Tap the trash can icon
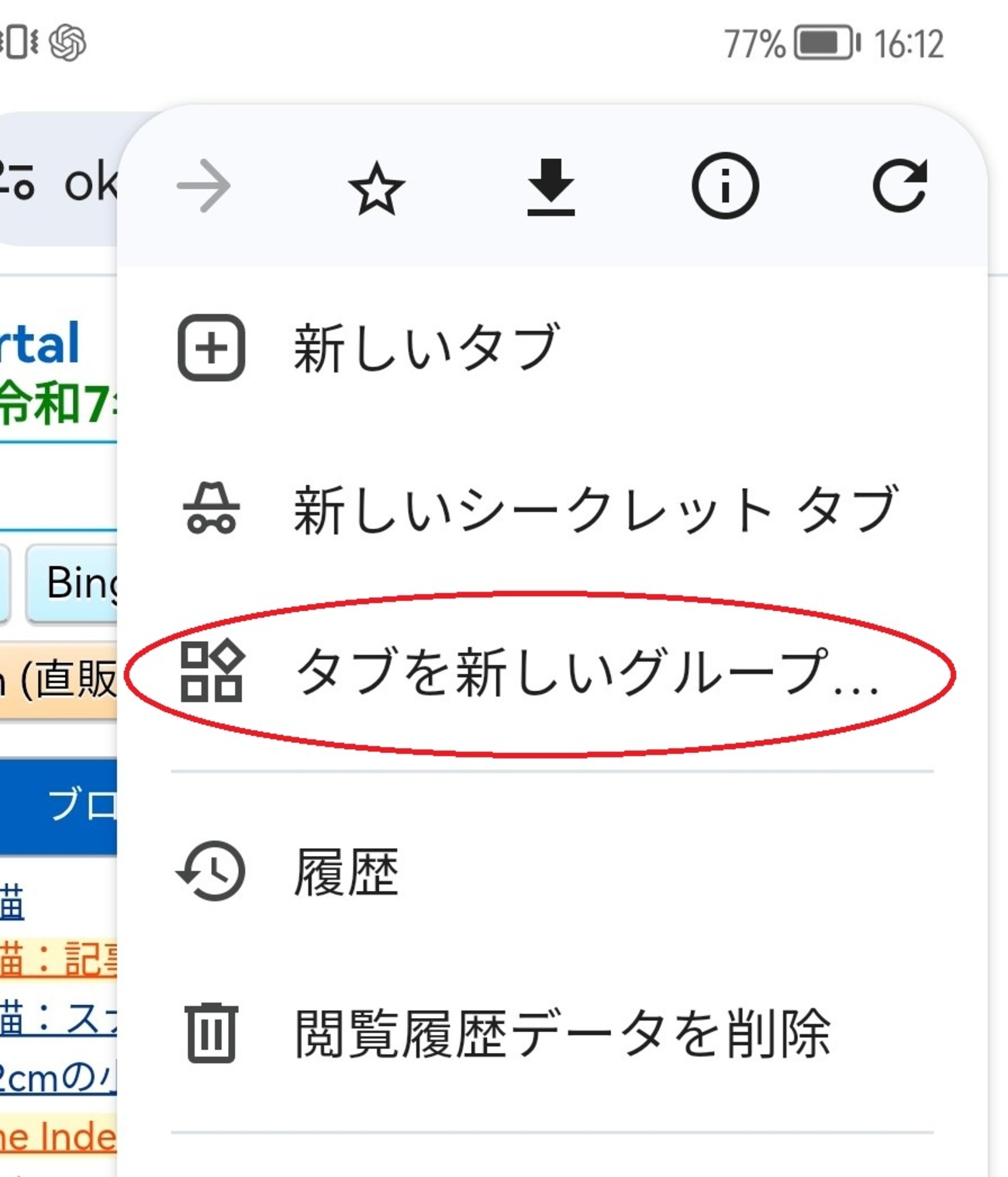The width and height of the screenshot is (1008, 1177). pyautogui.click(x=212, y=1033)
